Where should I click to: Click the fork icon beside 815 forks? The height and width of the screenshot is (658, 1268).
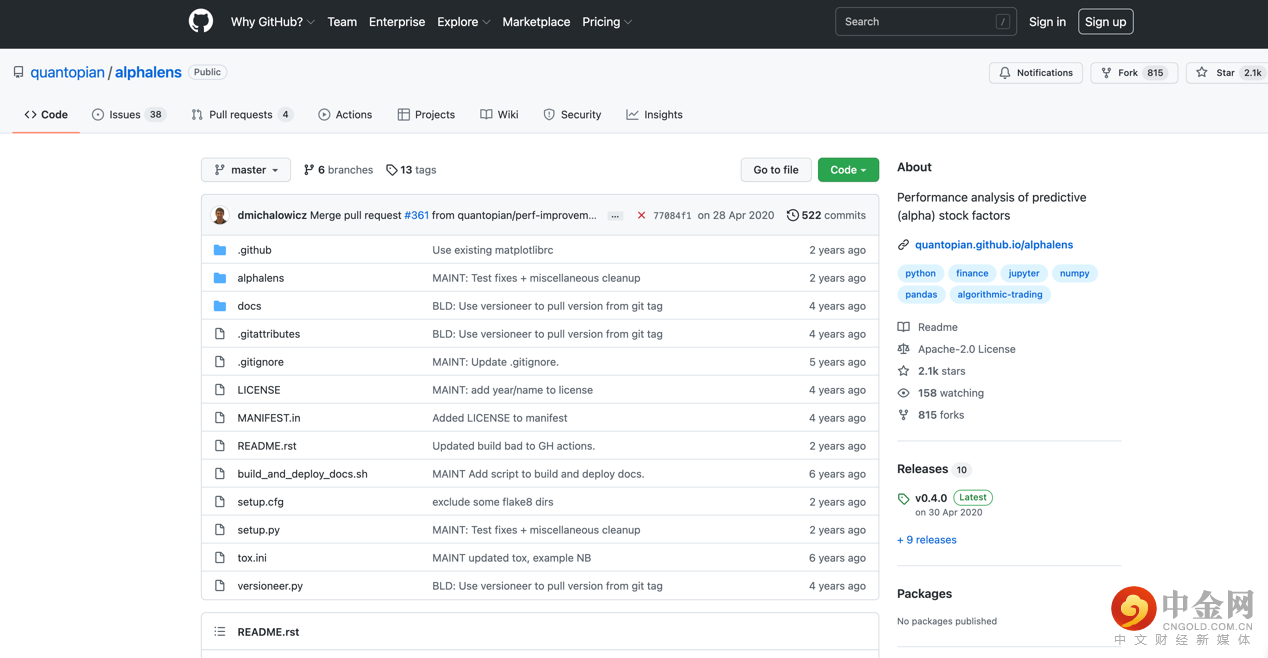point(903,415)
